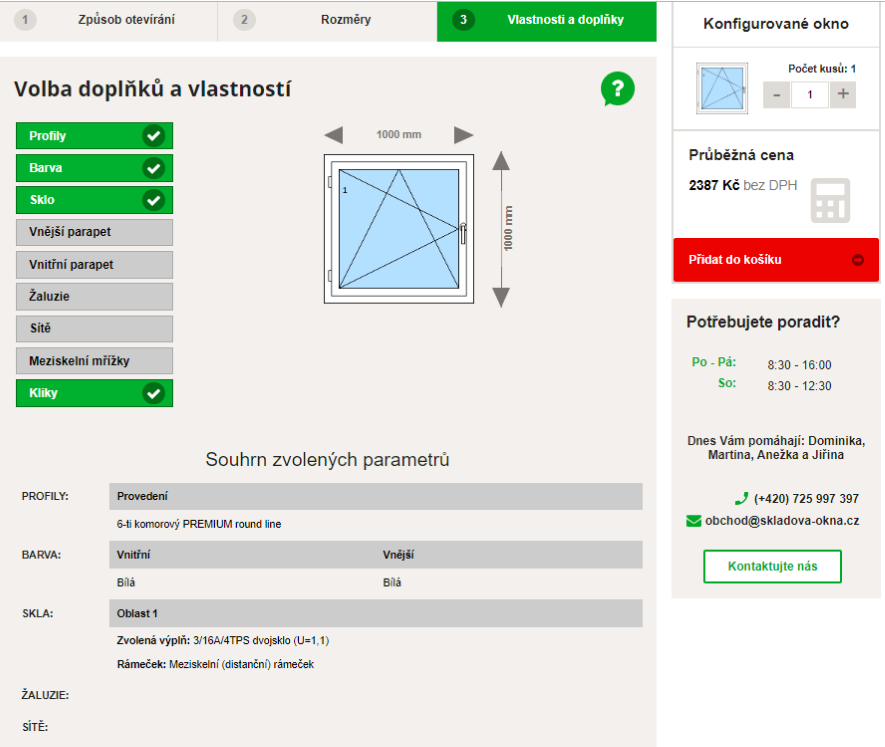This screenshot has height=747, width=885.
Task: Click the green phone icon
Action: [741, 498]
